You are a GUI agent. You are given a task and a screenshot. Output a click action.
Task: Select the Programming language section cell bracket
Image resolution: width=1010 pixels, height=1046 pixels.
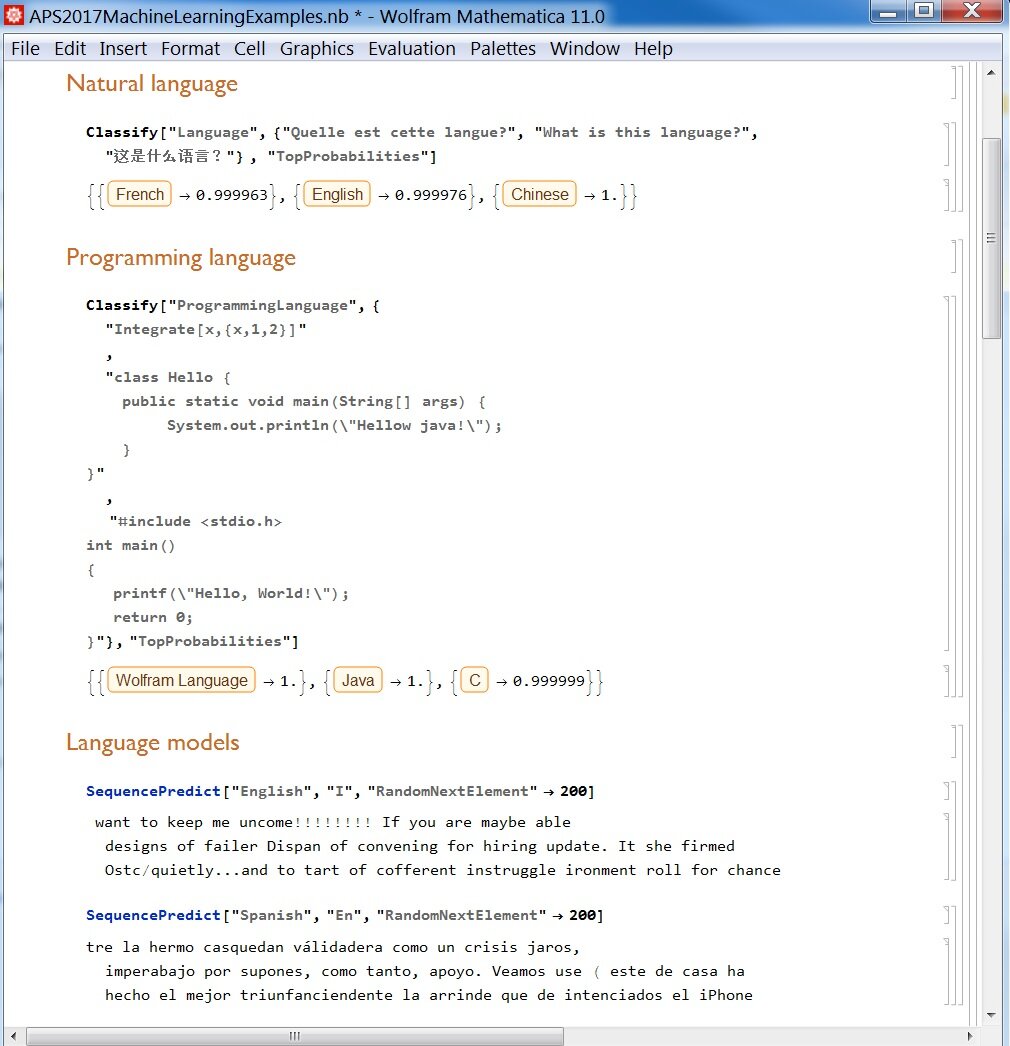click(x=955, y=257)
